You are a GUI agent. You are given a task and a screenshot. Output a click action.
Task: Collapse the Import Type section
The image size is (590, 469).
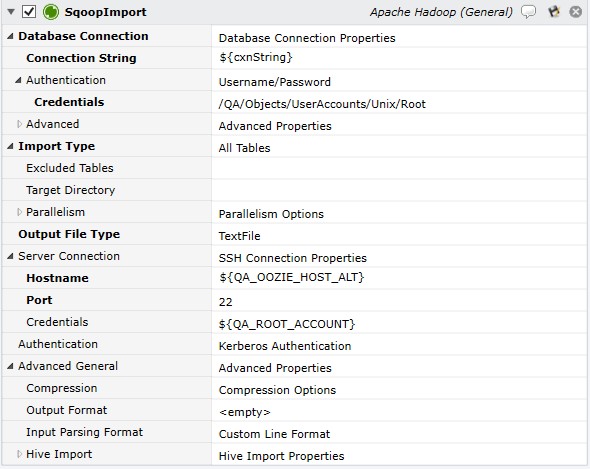click(11, 146)
